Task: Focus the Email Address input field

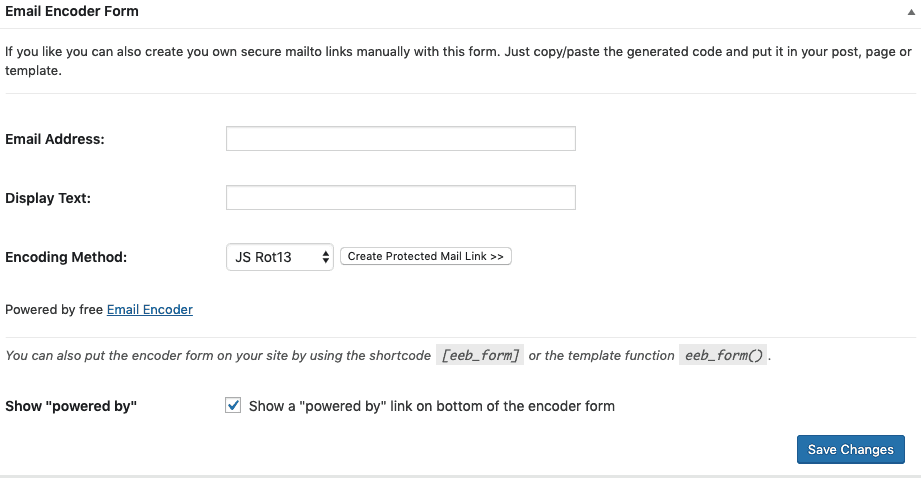Action: 401,139
